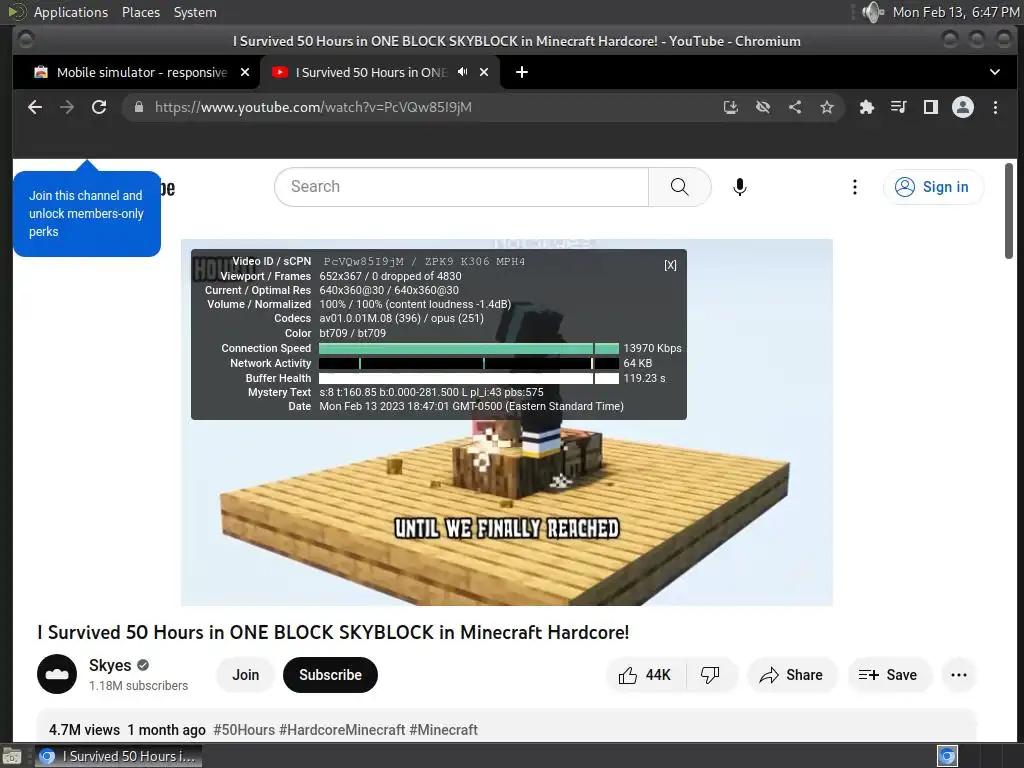Search with your voice microphone icon
This screenshot has height=768, width=1024.
pyautogui.click(x=739, y=187)
